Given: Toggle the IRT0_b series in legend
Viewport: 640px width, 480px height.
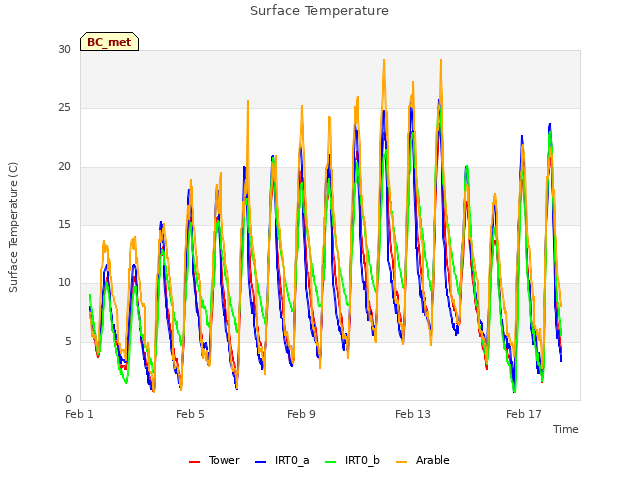Looking at the screenshot, I should (362, 460).
